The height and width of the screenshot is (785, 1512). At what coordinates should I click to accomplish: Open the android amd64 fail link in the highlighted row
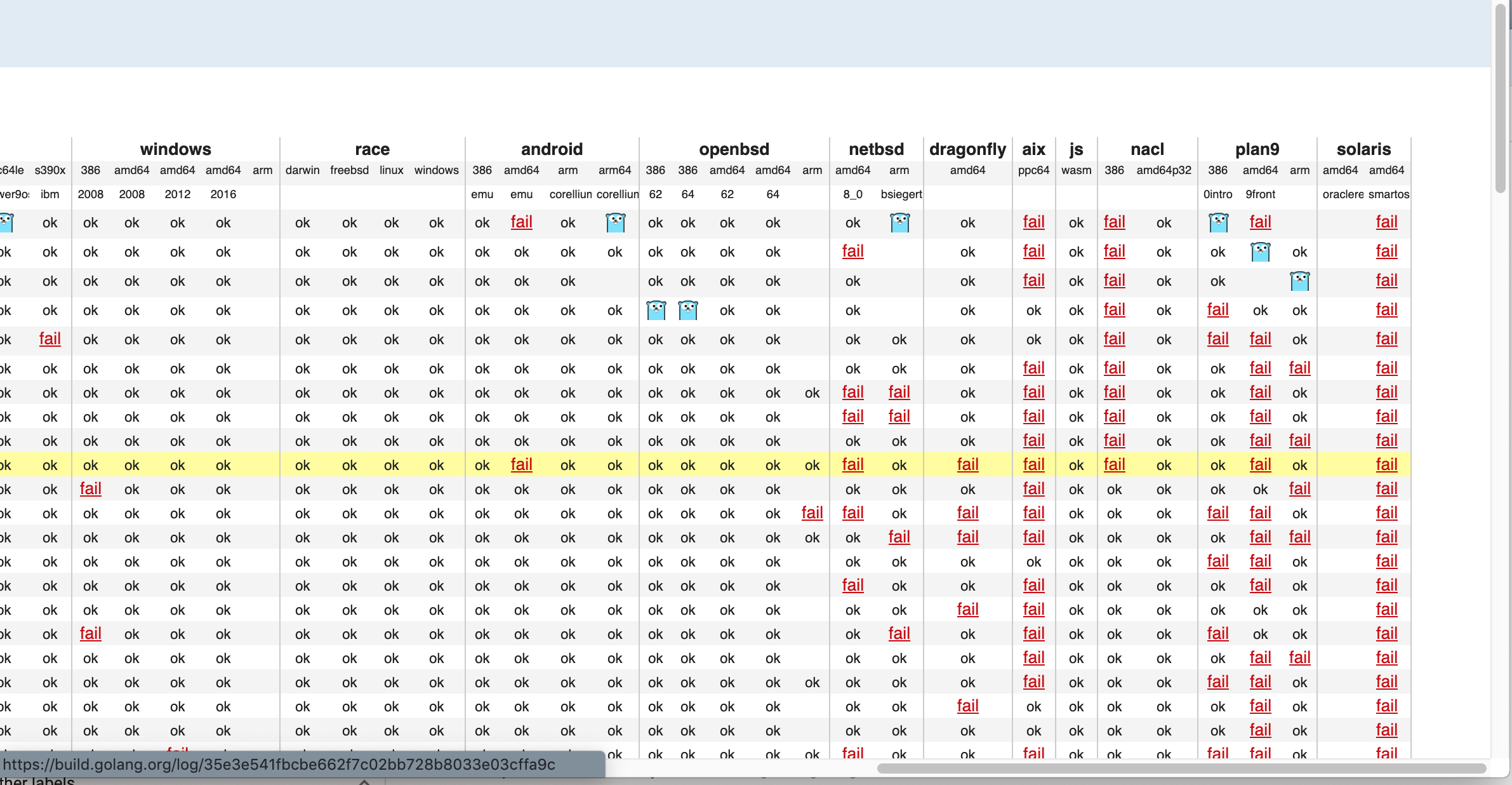pyautogui.click(x=522, y=465)
